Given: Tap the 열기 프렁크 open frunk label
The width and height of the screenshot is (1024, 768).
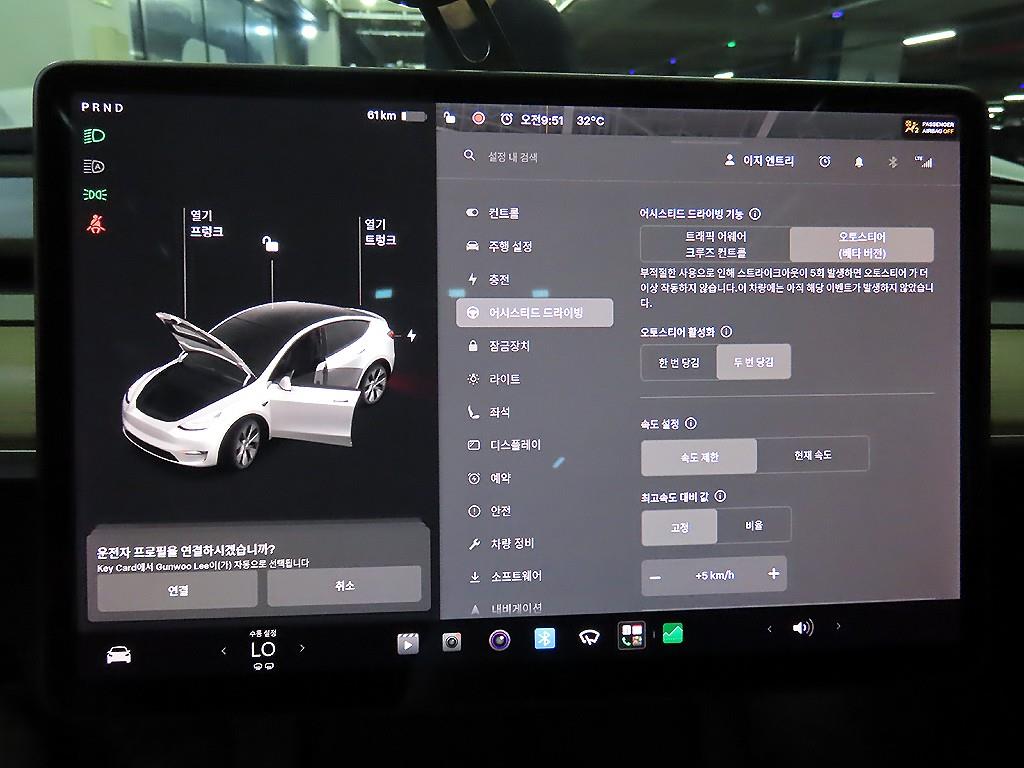Looking at the screenshot, I should 207,223.
